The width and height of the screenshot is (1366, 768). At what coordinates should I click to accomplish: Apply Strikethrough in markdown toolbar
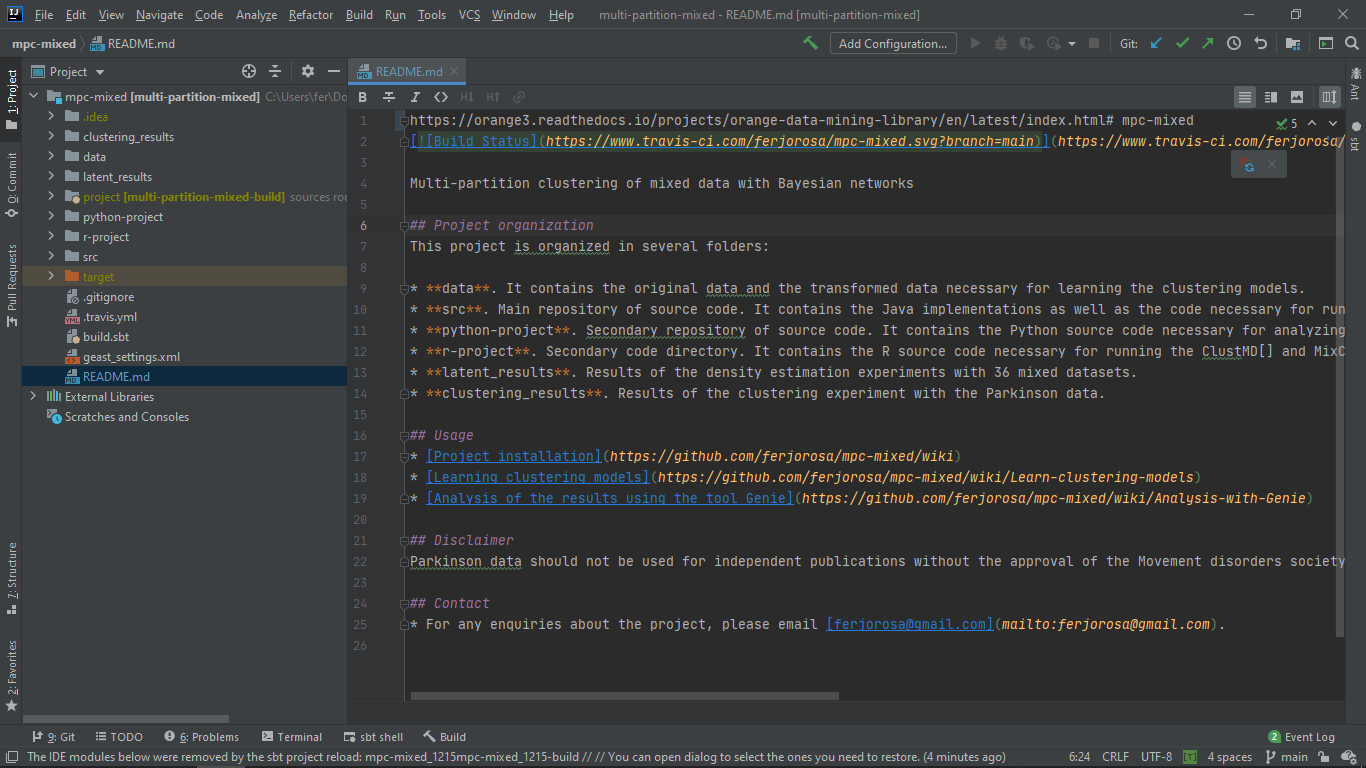389,97
